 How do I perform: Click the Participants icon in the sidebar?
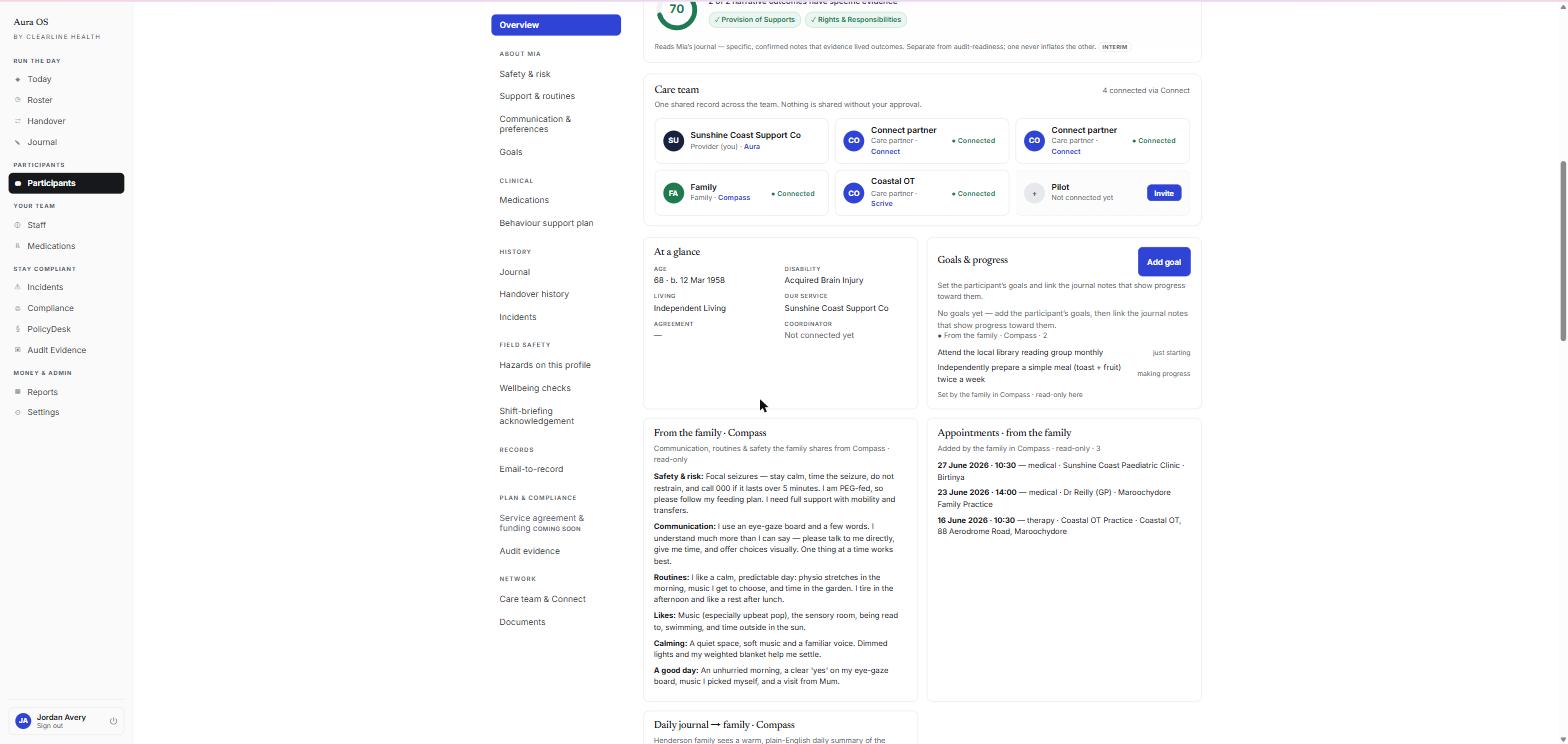[18, 183]
